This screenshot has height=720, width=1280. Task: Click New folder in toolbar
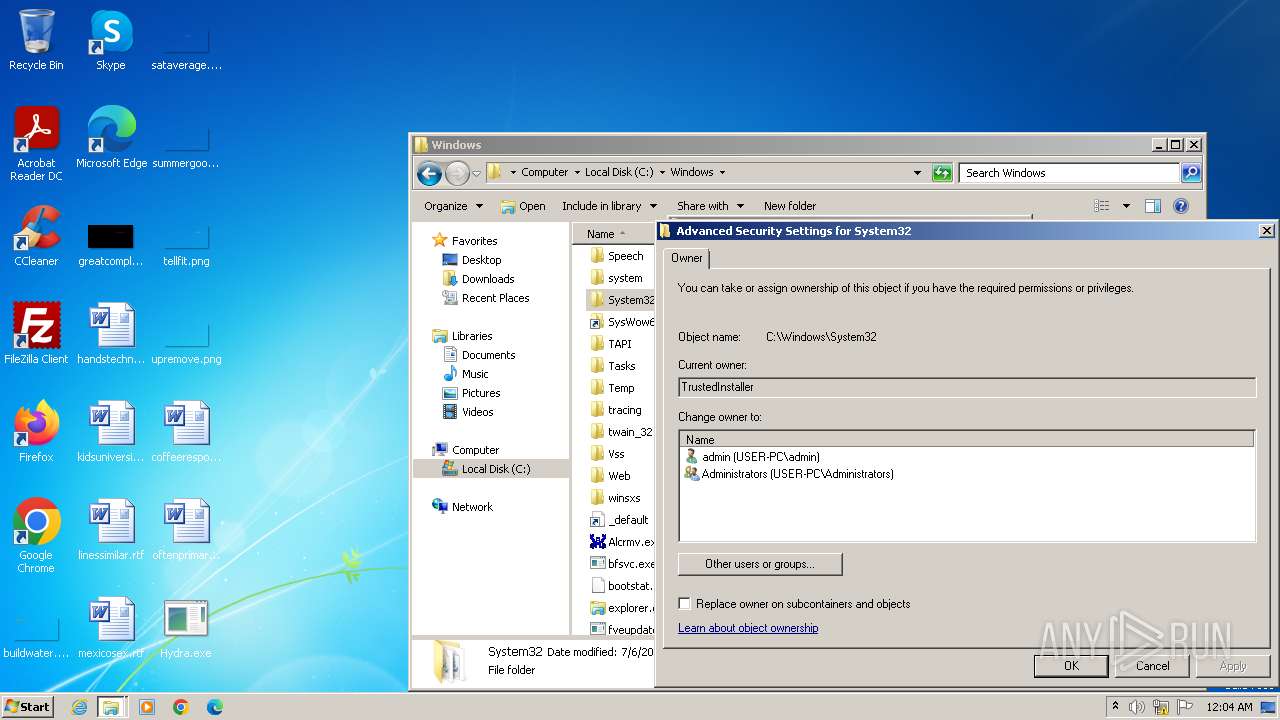790,206
